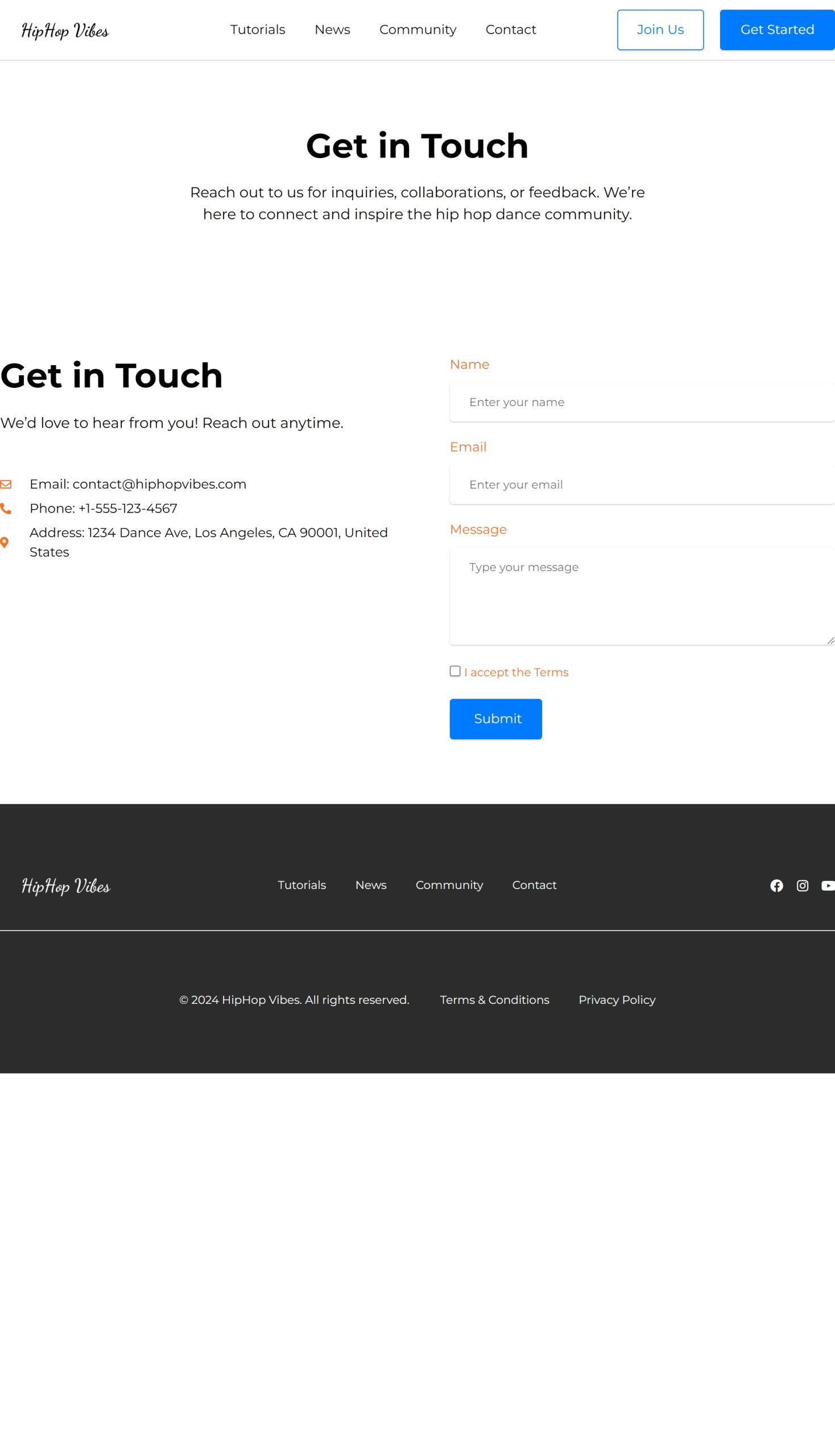Click the orange envelope email icon
The height and width of the screenshot is (1456, 835).
tap(6, 484)
